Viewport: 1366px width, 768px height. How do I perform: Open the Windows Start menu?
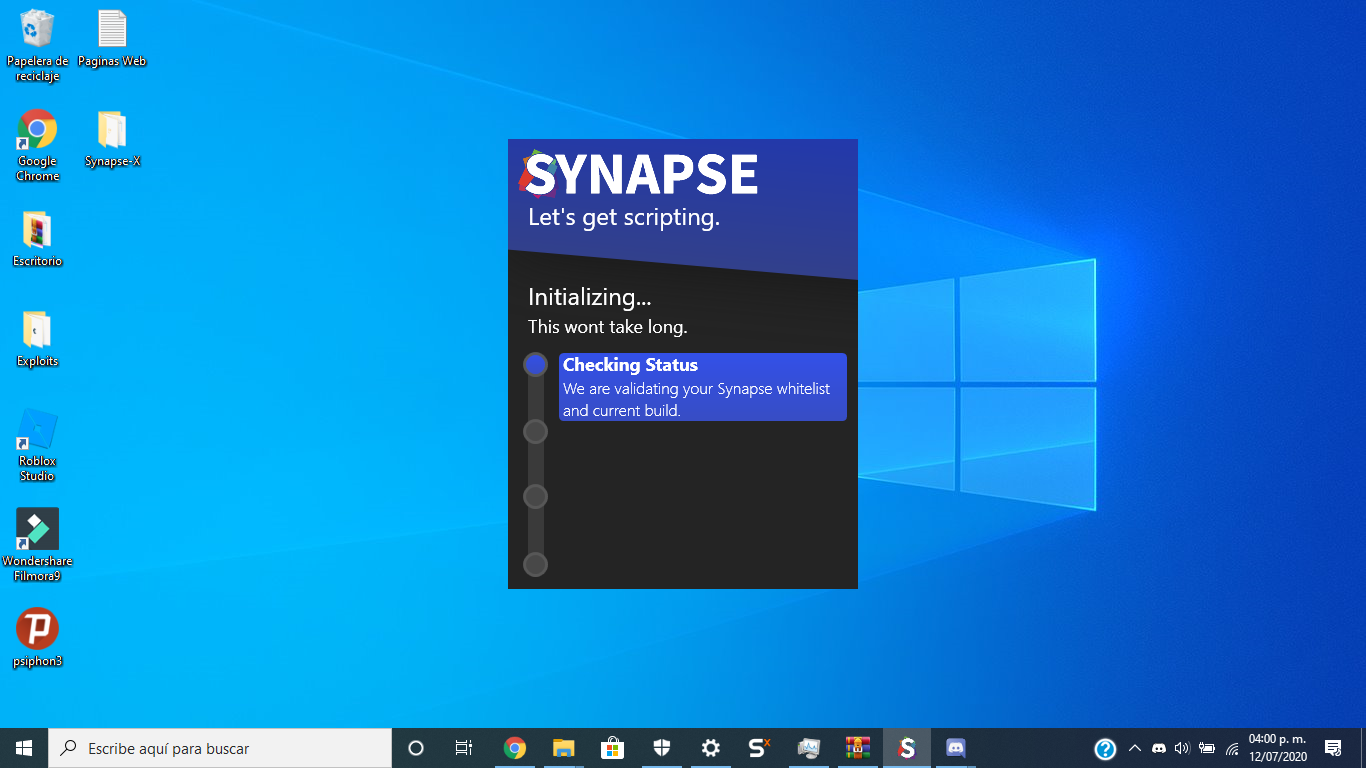tap(24, 748)
